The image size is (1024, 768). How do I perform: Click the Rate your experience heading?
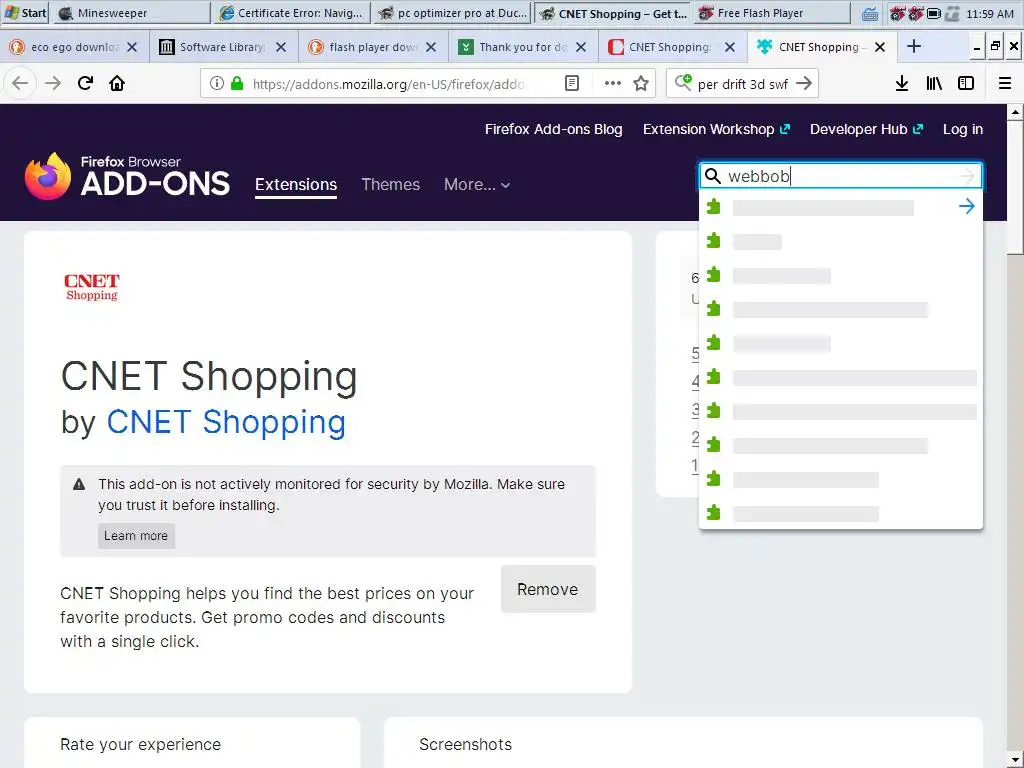(140, 744)
